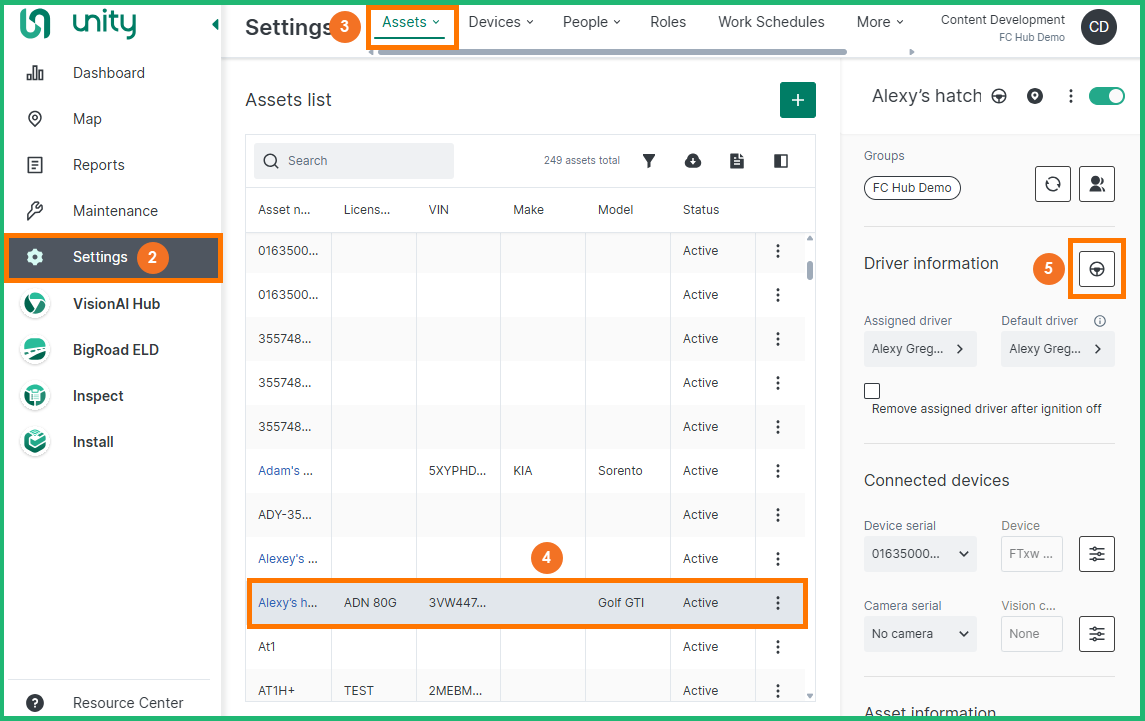
Task: Toggle the column layout panel icon
Action: click(781, 161)
